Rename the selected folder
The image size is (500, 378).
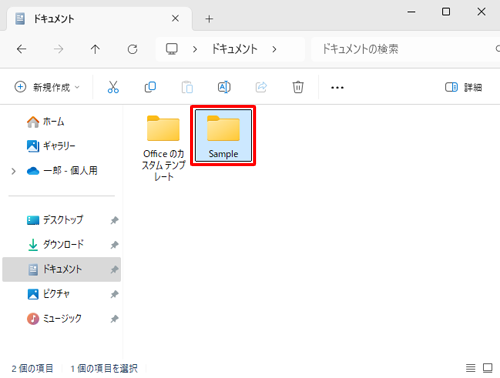point(224,87)
